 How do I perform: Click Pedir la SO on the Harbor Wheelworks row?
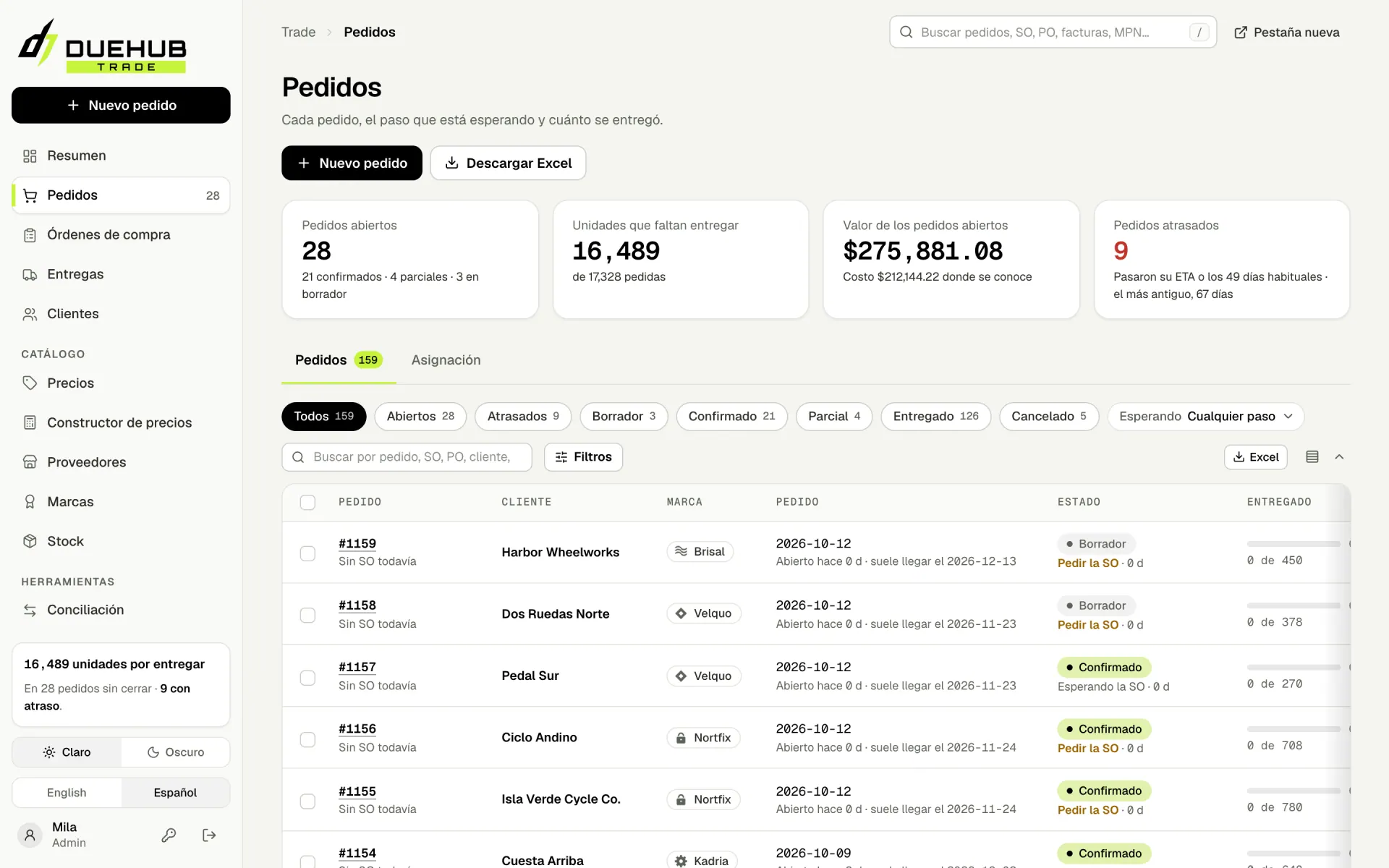point(1088,563)
